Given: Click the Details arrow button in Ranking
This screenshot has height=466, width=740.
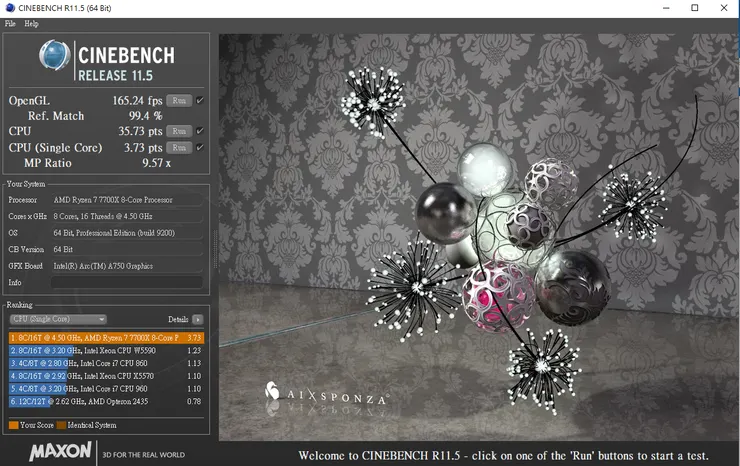Looking at the screenshot, I should 198,320.
